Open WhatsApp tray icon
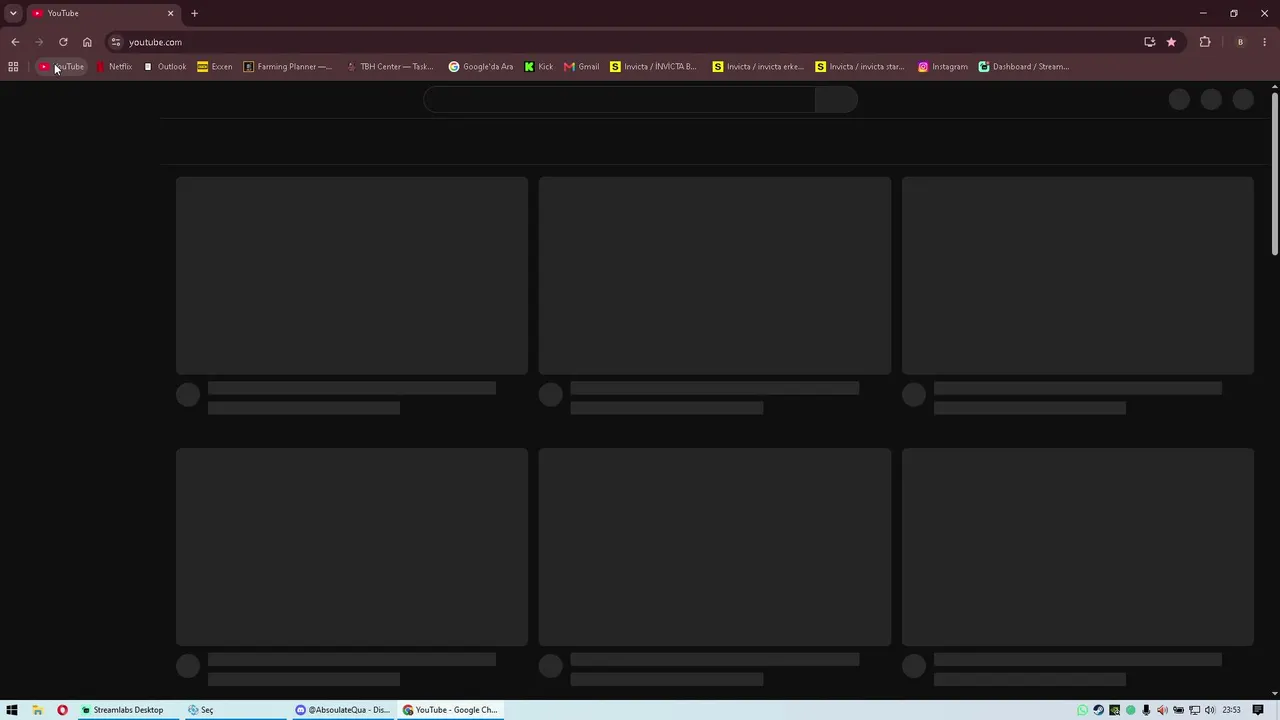 1082,710
